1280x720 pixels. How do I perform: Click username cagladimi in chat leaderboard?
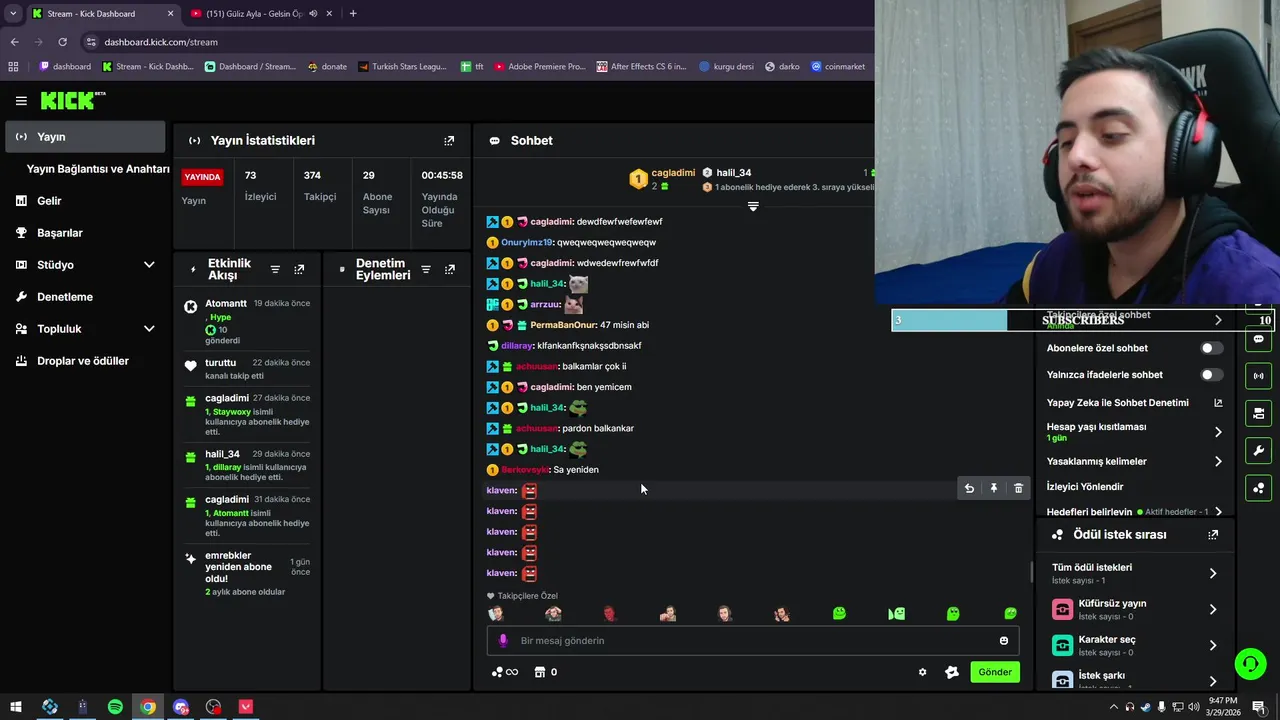click(673, 173)
